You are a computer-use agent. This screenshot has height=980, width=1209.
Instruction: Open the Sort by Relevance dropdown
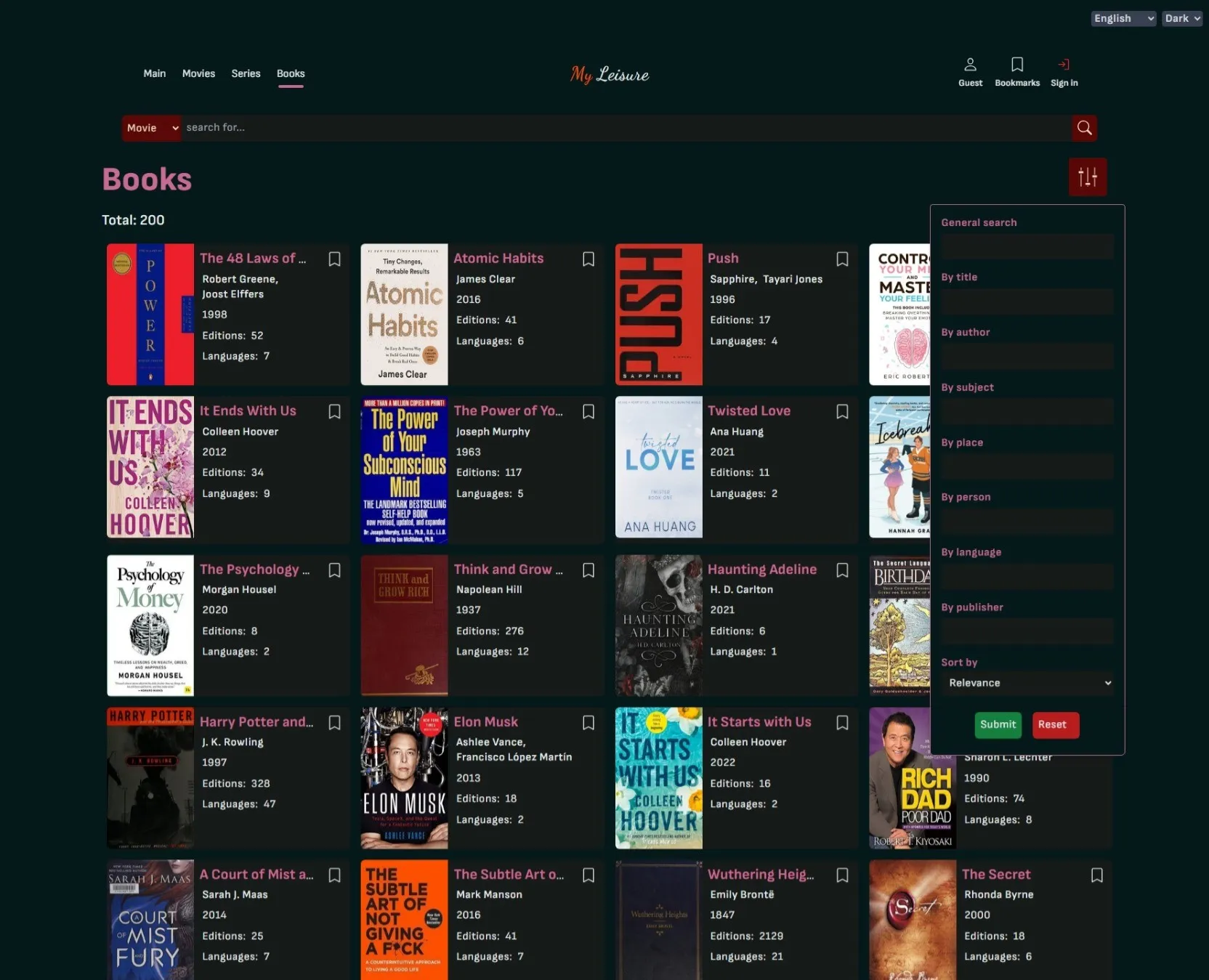[x=1027, y=683]
